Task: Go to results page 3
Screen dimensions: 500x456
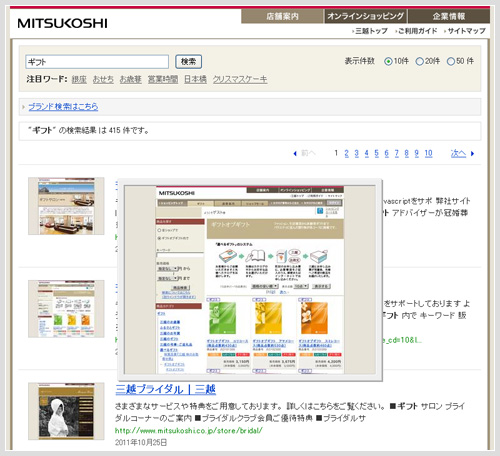Action: 356,153
